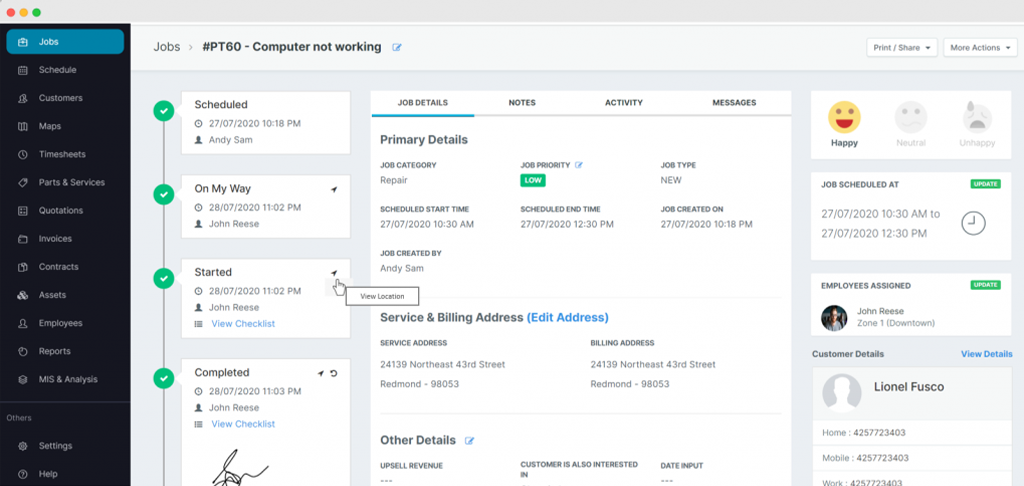Click John Reese employee avatar
The width and height of the screenshot is (1024, 486).
coord(834,318)
